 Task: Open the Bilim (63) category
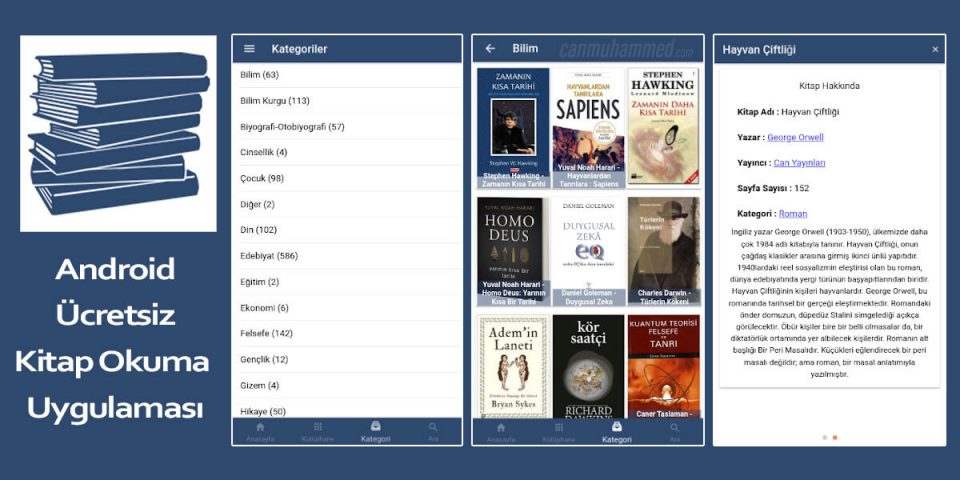(x=347, y=75)
